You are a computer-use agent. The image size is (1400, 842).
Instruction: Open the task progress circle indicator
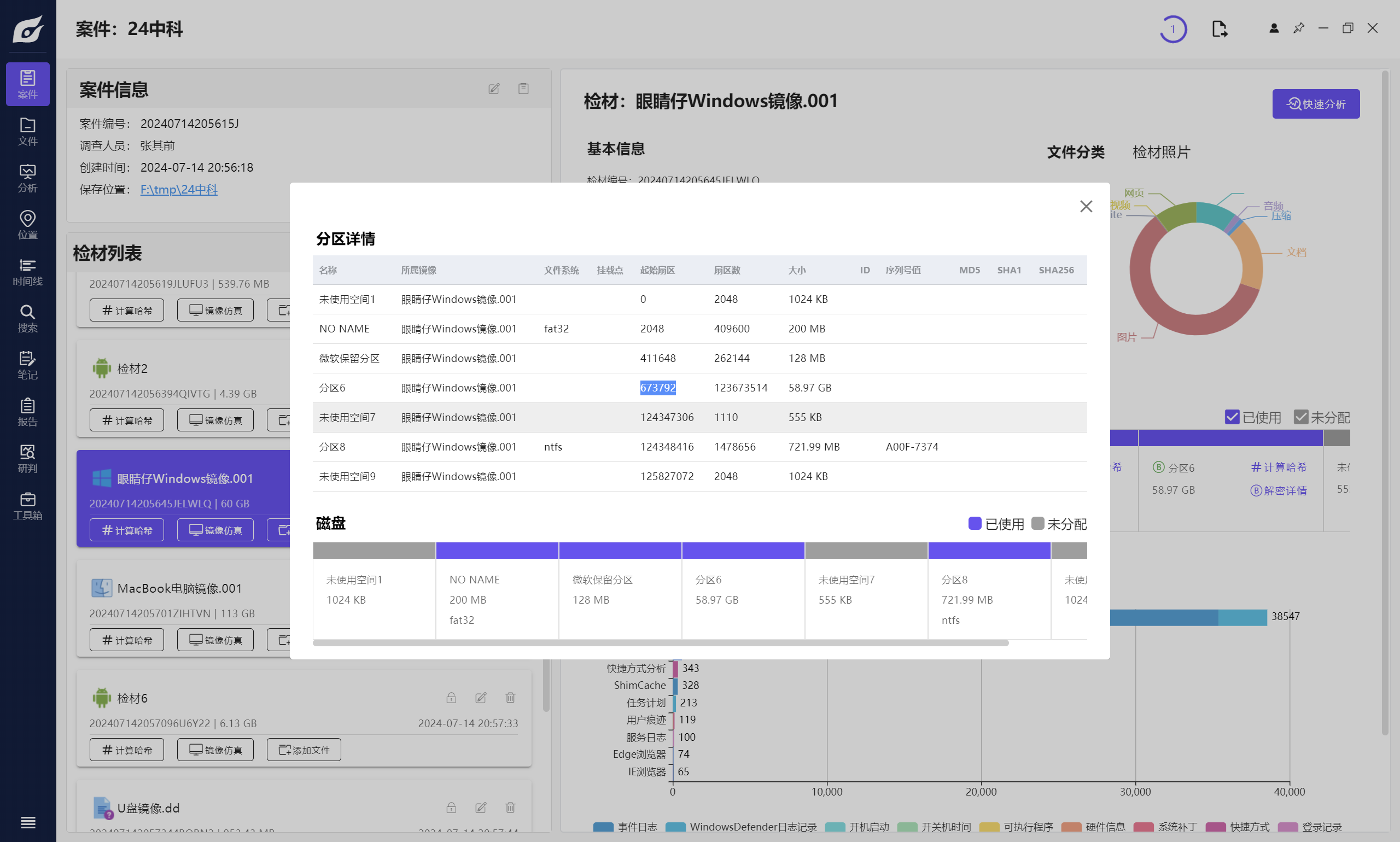coord(1173,29)
